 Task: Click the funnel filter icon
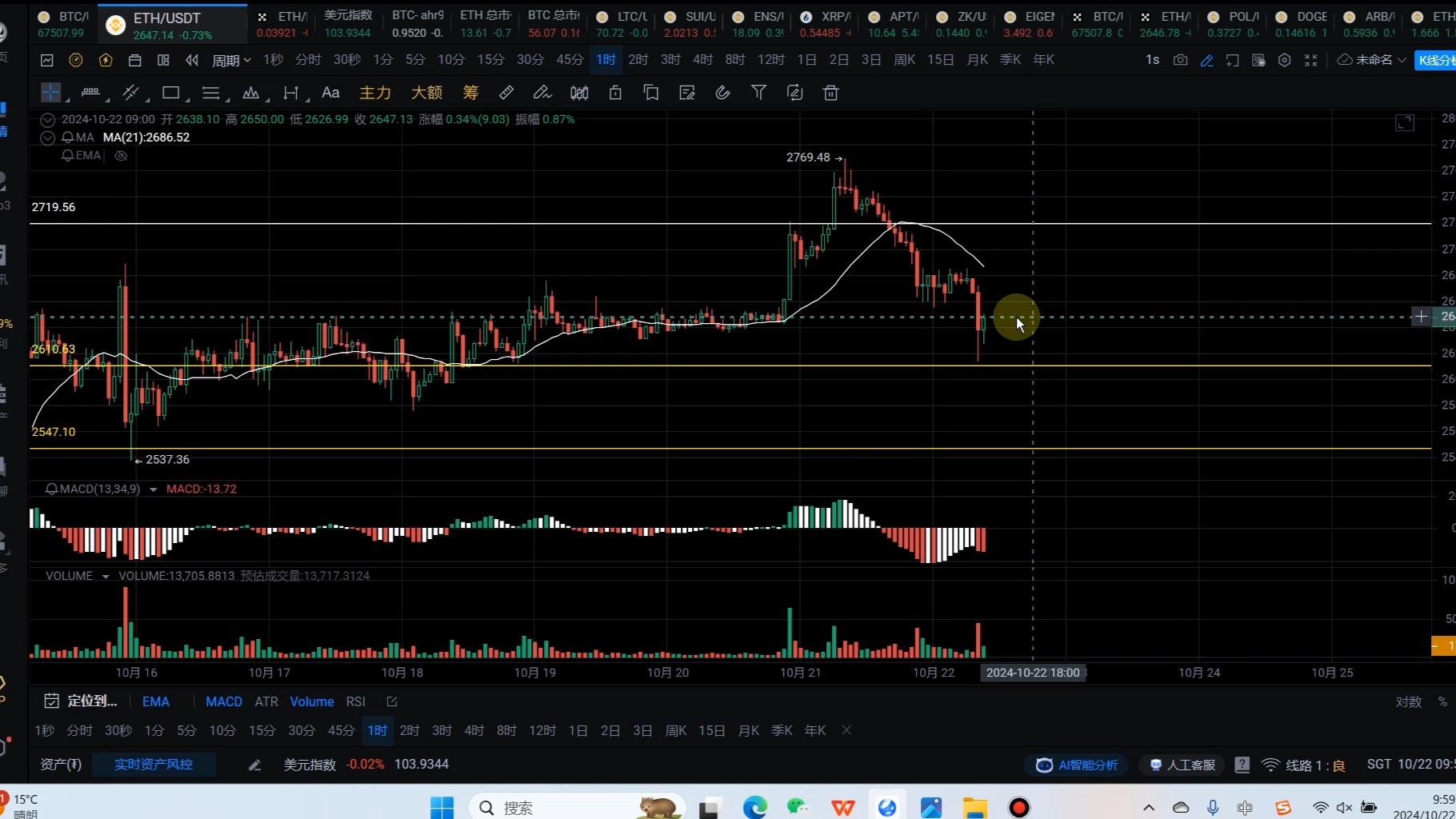[x=758, y=93]
